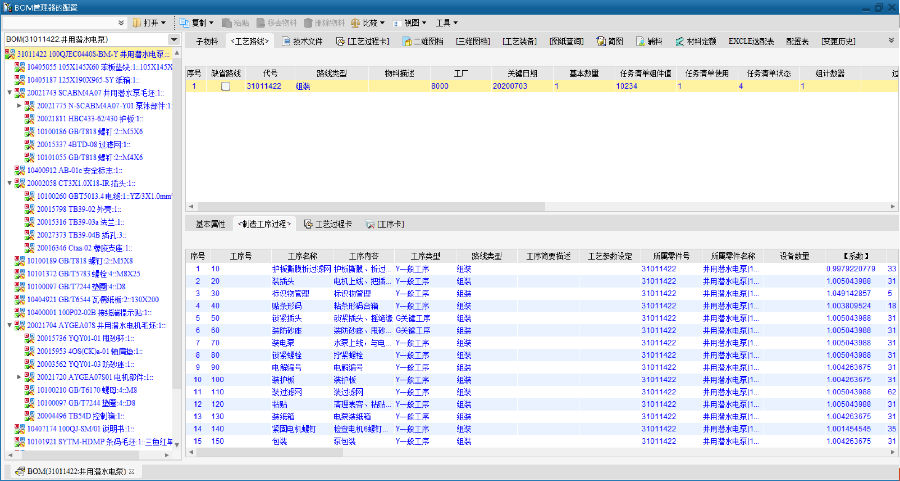Expand the 20021775 N-SCABM4A07-Y01 tree node
Image resolution: width=900 pixels, height=481 pixels.
(19, 105)
